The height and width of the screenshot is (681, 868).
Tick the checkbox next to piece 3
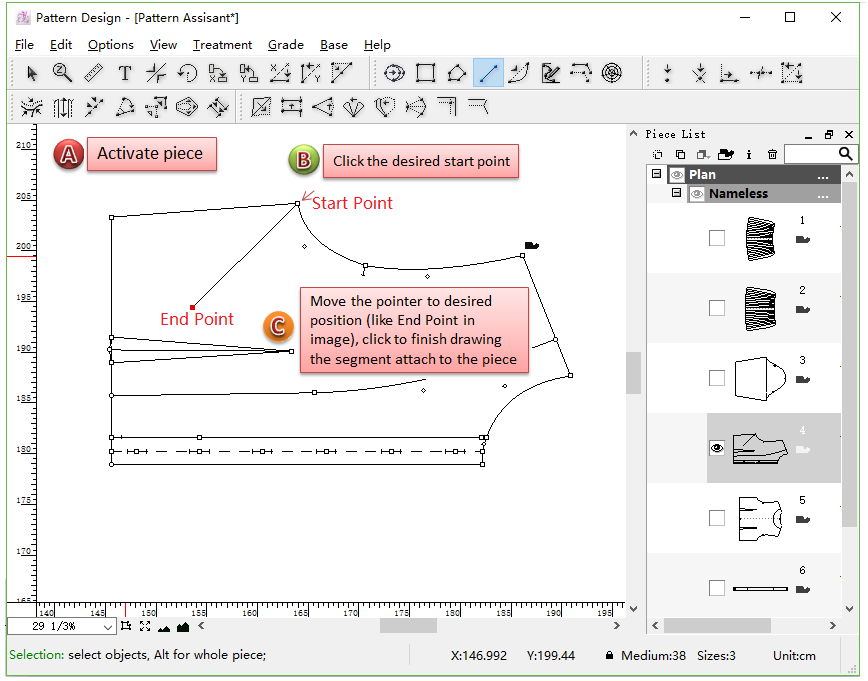(x=716, y=378)
